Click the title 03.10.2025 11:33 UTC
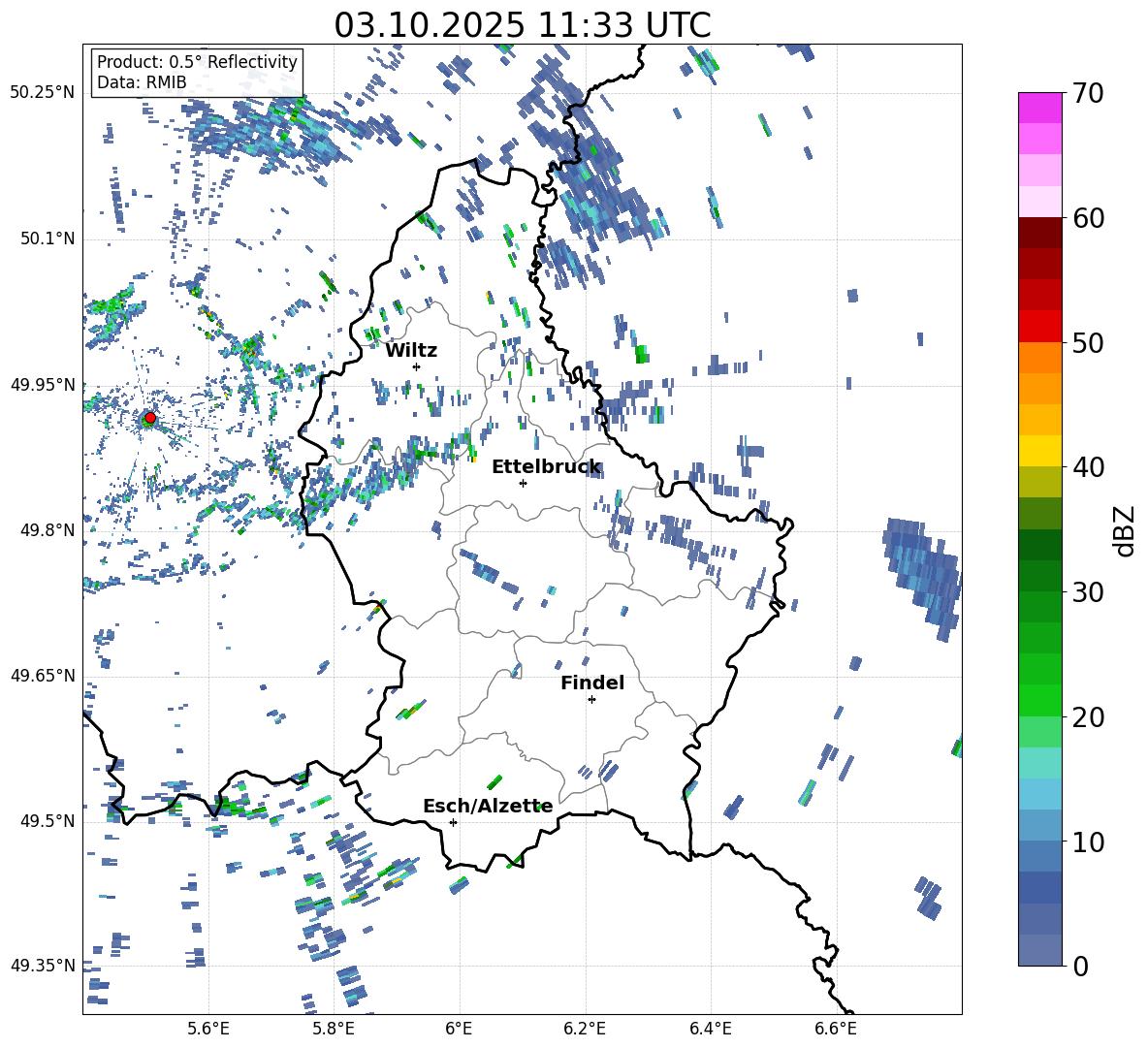The width and height of the screenshot is (1148, 1048). [523, 25]
